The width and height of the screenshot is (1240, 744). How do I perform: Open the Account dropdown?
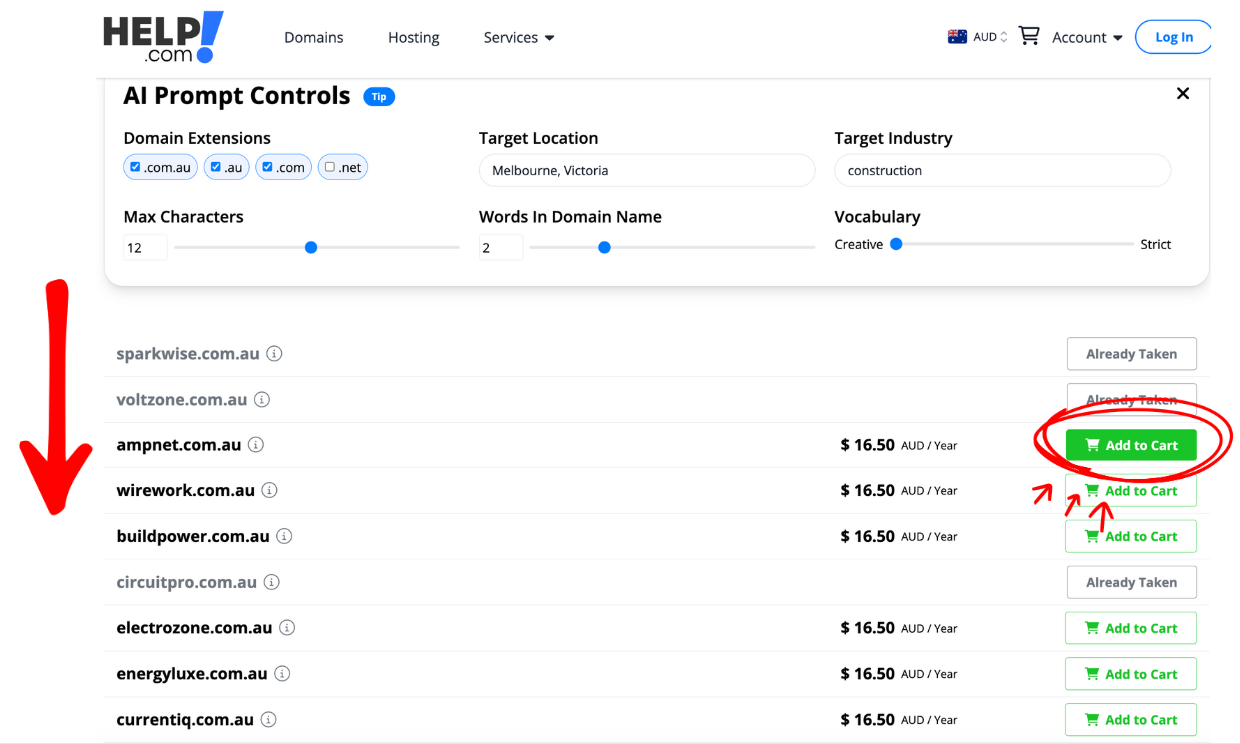pyautogui.click(x=1087, y=38)
